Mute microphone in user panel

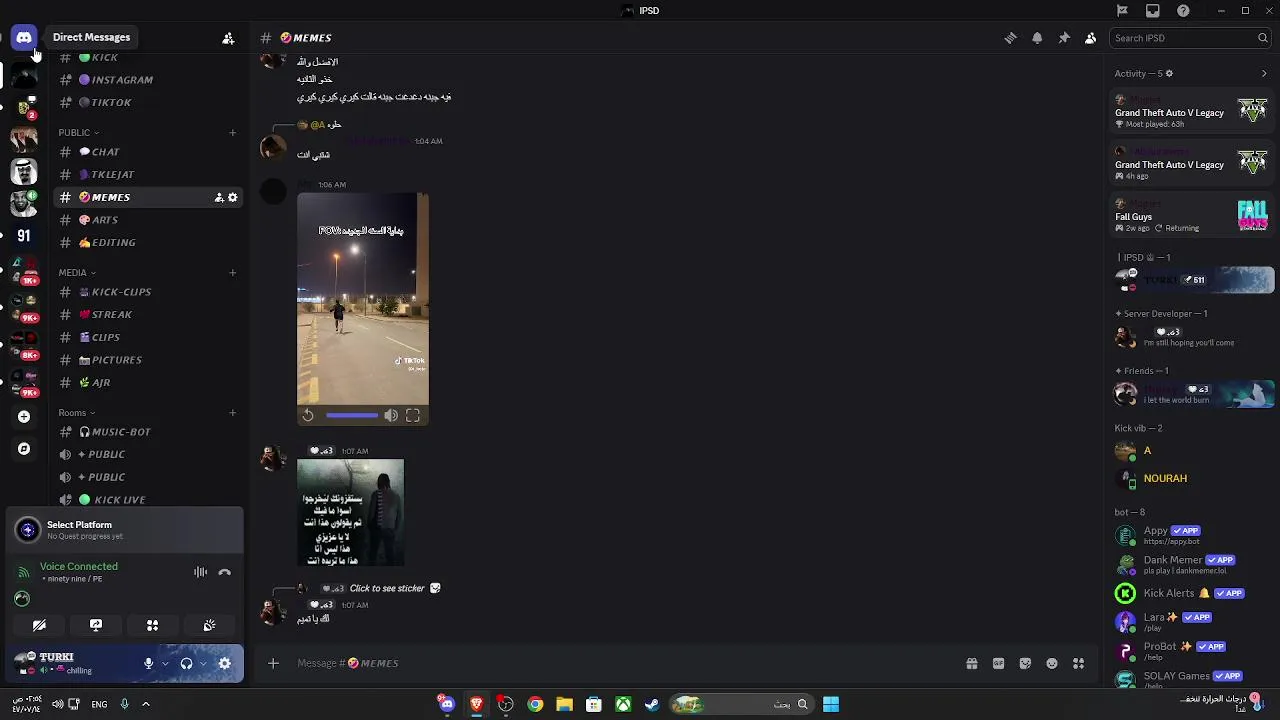coord(148,663)
